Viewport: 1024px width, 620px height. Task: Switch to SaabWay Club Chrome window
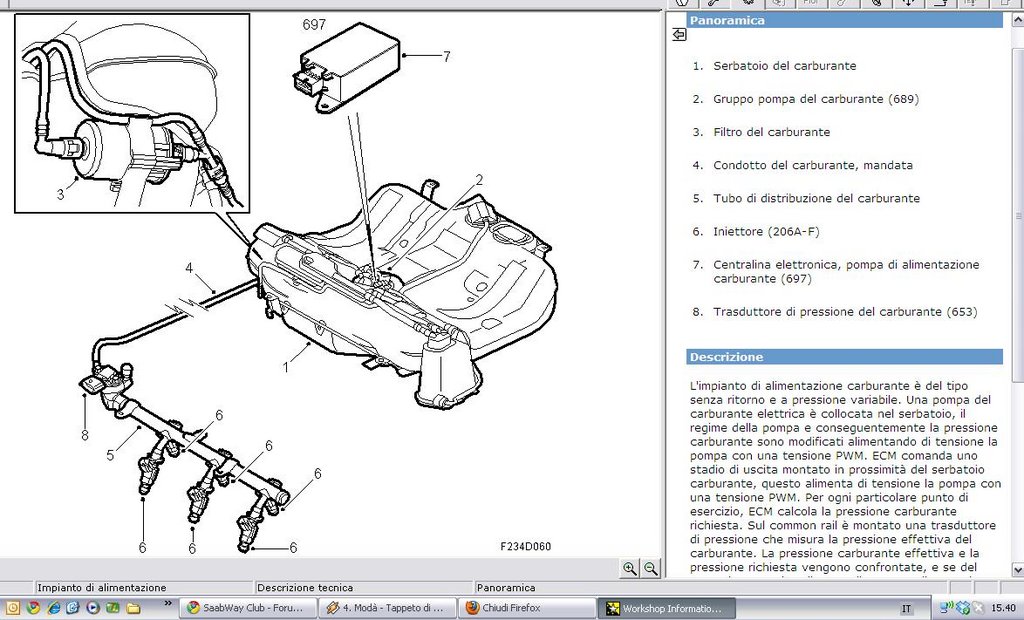[246, 608]
